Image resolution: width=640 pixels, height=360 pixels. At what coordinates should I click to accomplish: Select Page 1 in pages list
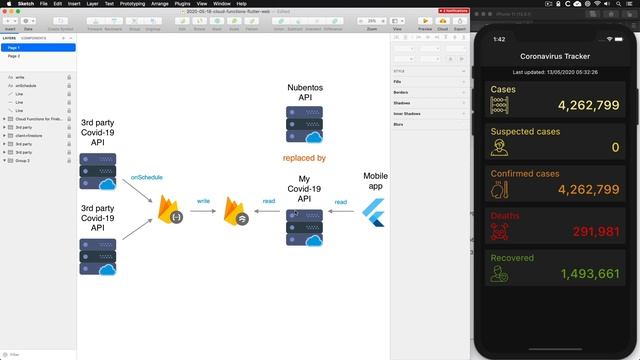pos(38,48)
